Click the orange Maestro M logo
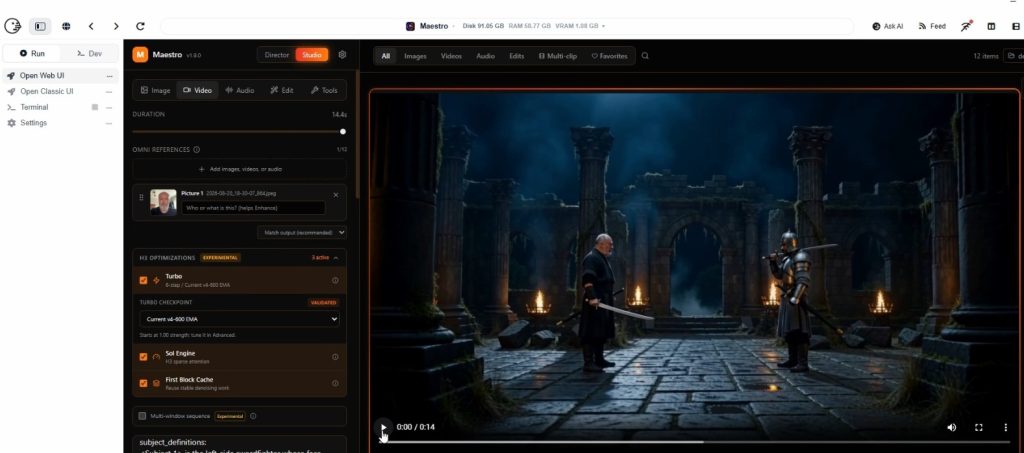The height and width of the screenshot is (453, 1024). coord(140,55)
